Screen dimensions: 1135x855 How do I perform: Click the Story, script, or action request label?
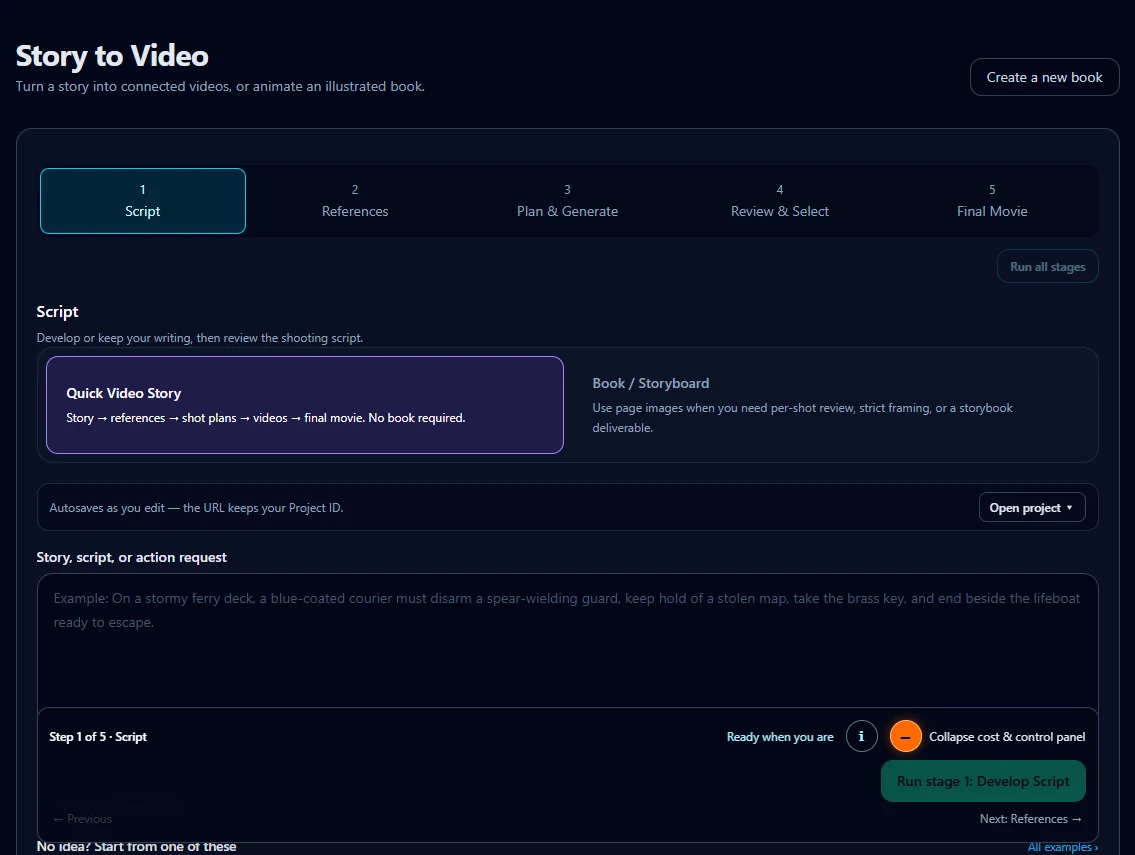(x=131, y=557)
